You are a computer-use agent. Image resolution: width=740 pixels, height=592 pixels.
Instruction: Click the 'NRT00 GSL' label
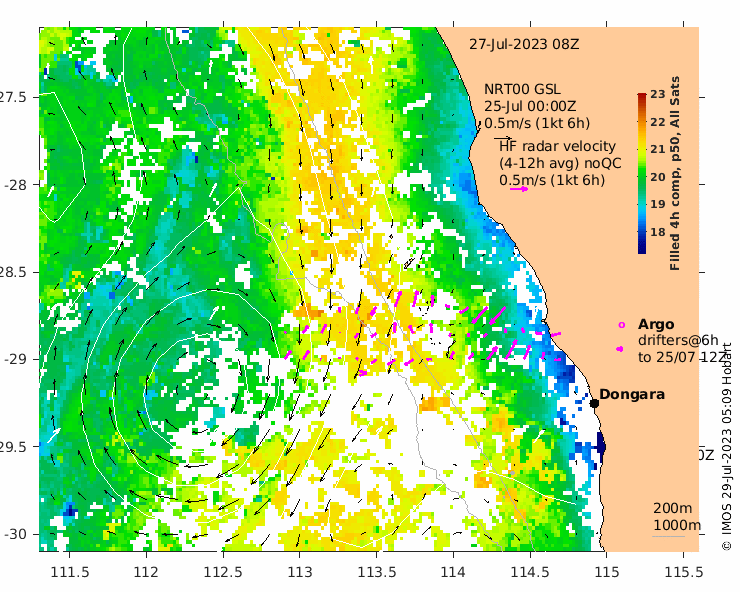pos(522,89)
